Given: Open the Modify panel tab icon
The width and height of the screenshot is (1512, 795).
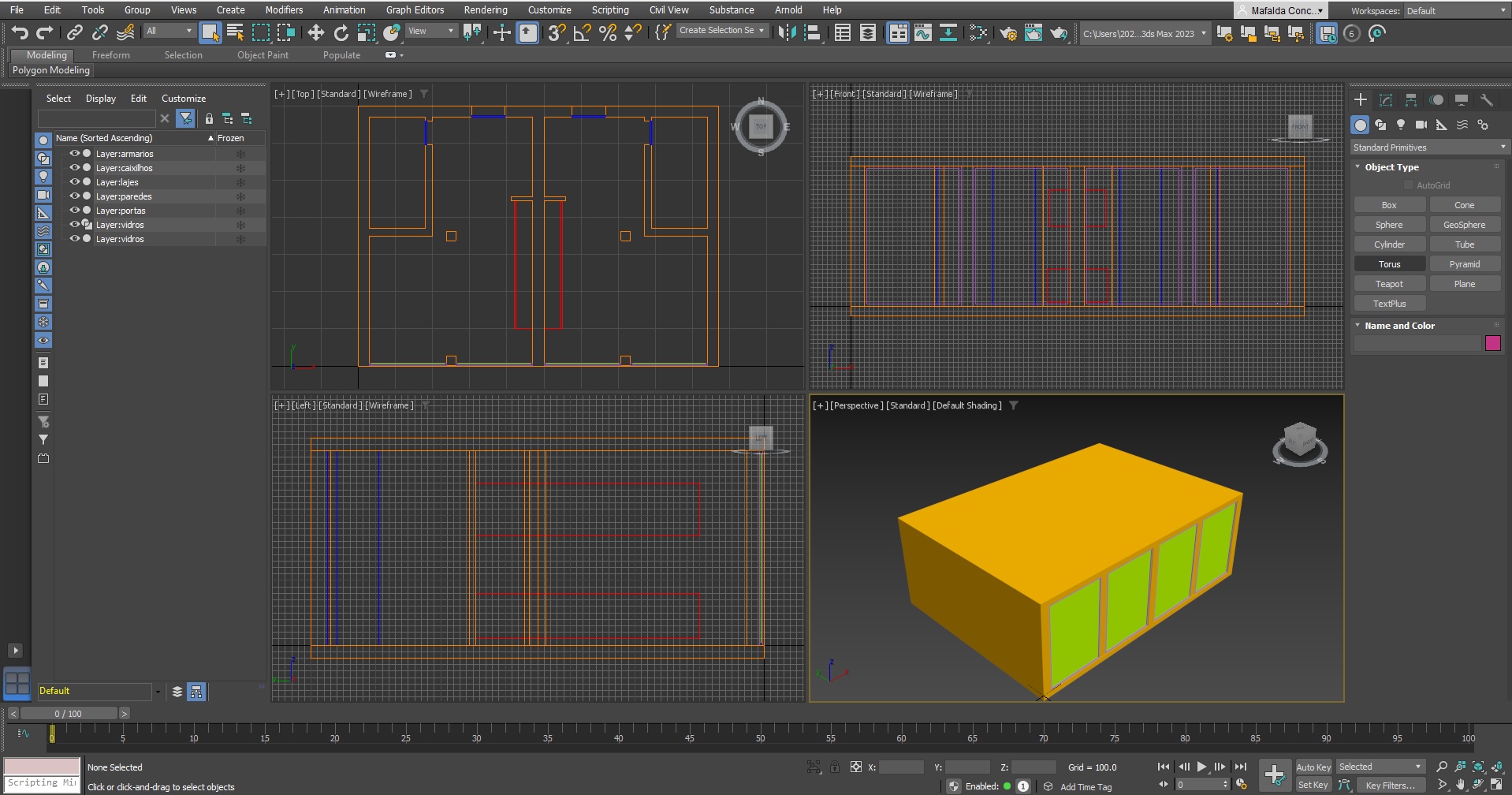Looking at the screenshot, I should [x=1386, y=99].
